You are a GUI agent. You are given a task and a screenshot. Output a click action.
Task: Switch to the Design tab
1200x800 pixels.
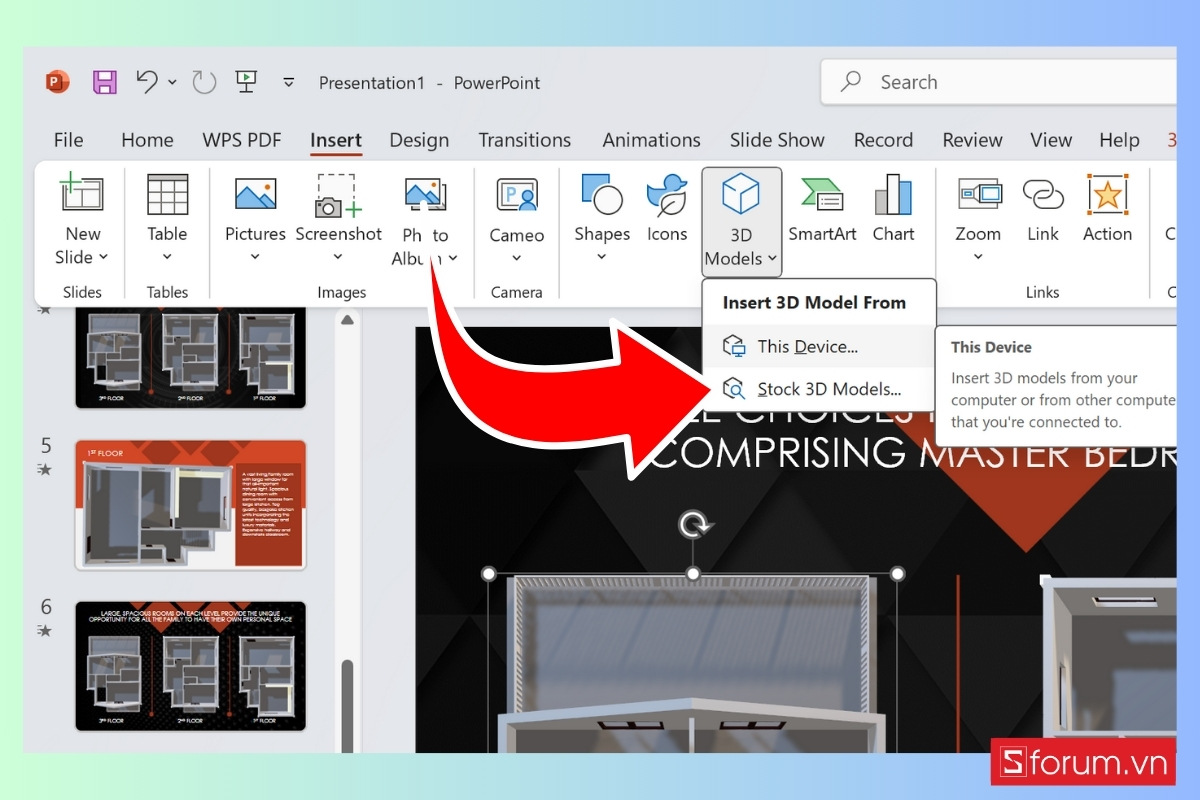point(419,140)
